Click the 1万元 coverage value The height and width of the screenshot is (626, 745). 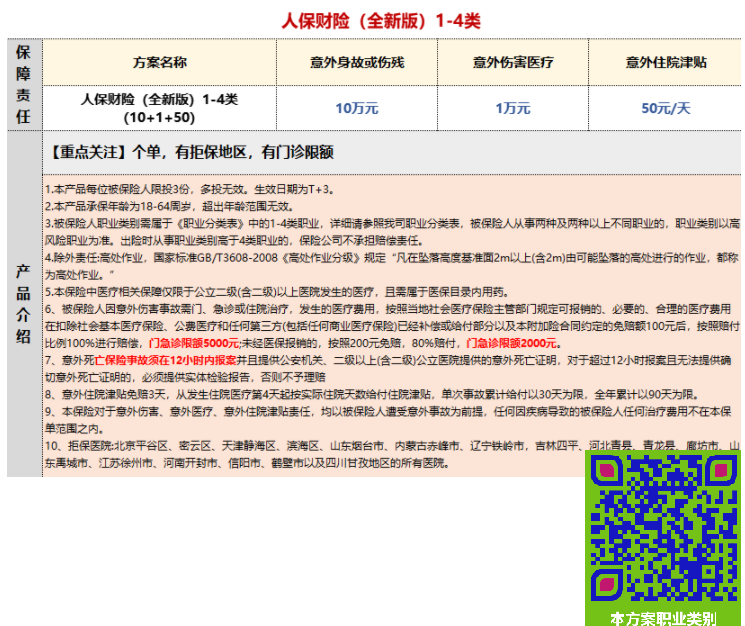[x=513, y=108]
